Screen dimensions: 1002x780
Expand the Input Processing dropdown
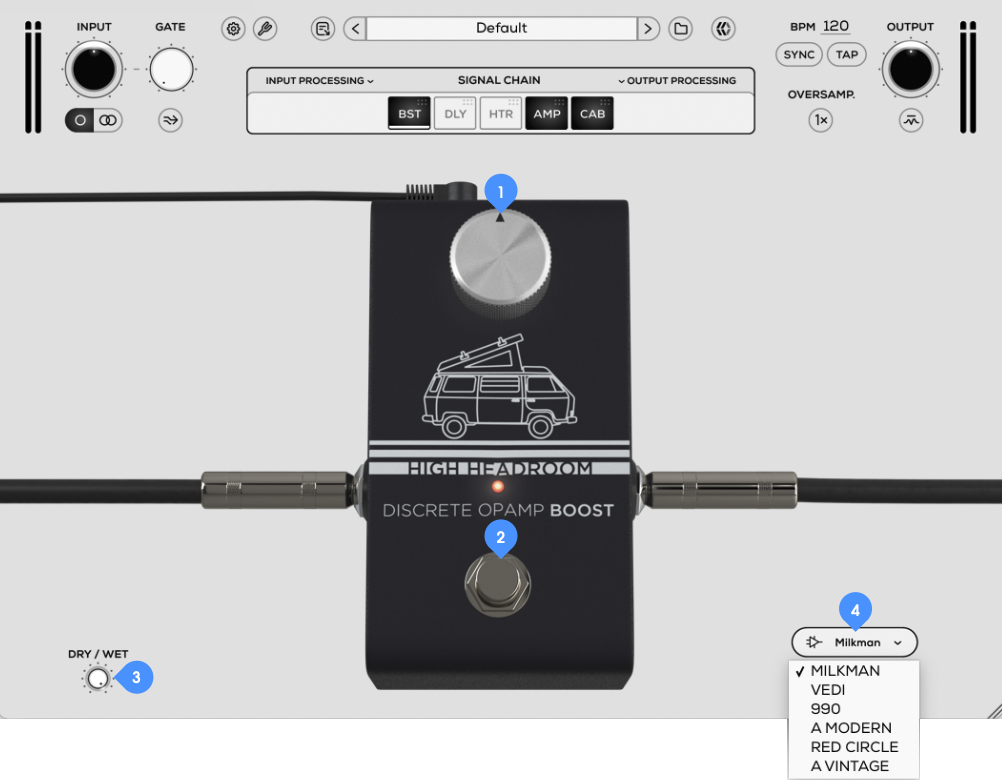tap(319, 81)
